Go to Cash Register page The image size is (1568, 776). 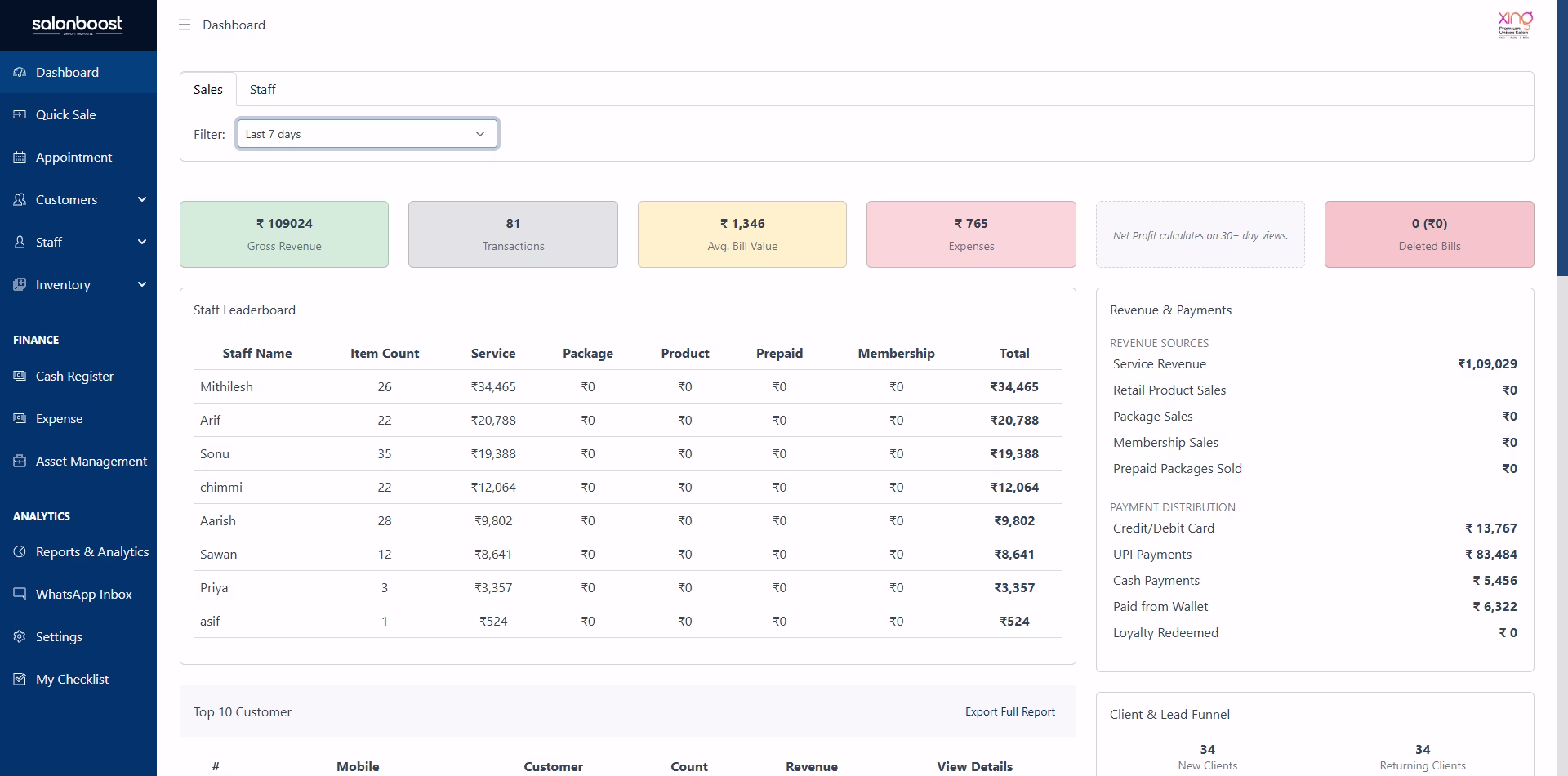78,376
